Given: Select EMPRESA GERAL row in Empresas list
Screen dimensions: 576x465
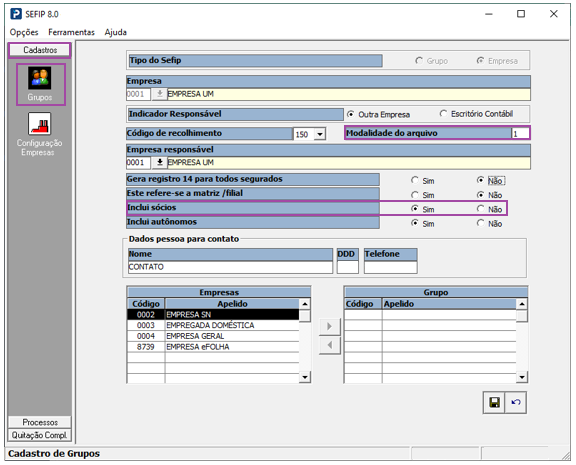Looking at the screenshot, I should pyautogui.click(x=213, y=336).
